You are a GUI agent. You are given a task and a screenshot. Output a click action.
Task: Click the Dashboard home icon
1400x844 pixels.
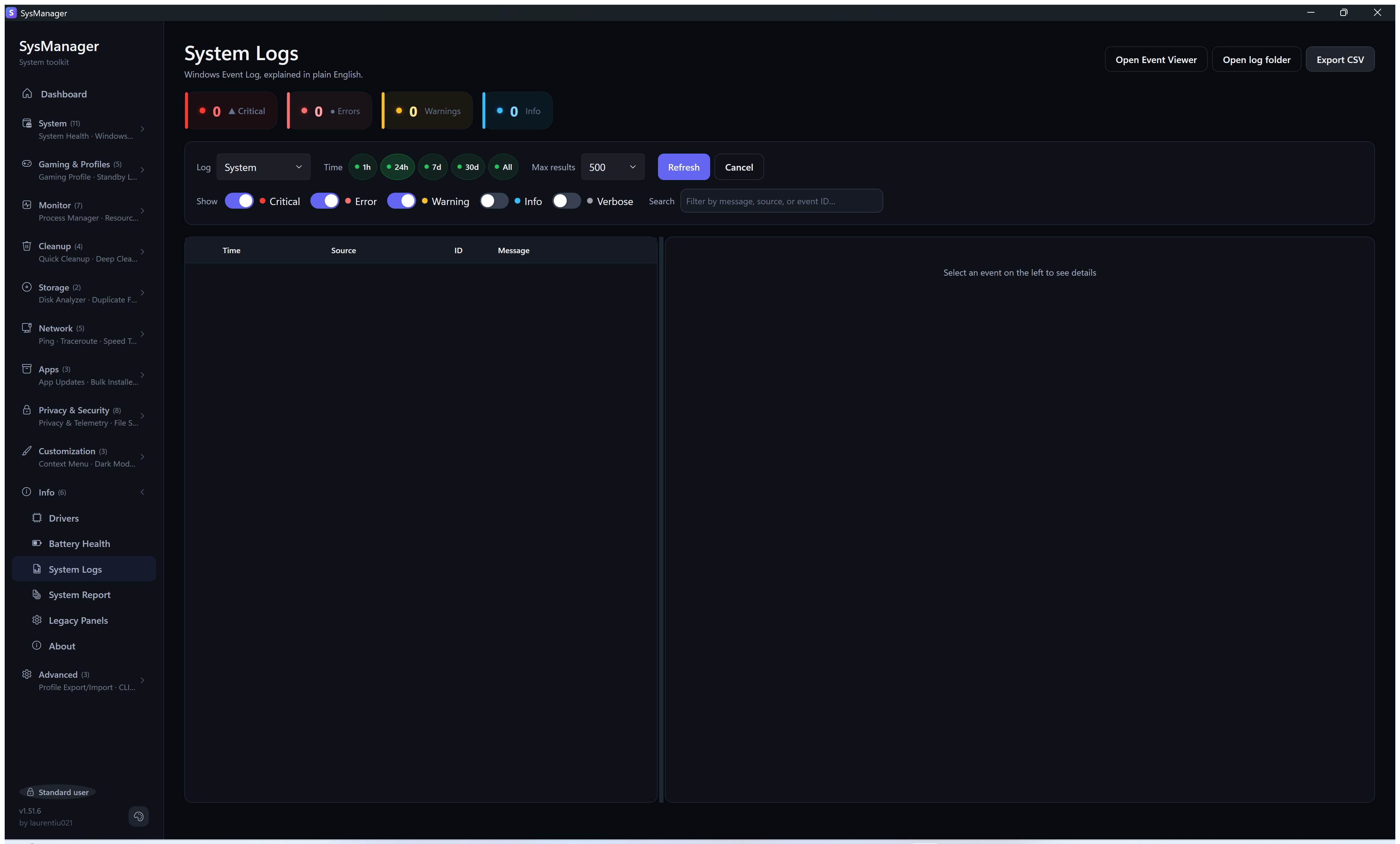[x=27, y=93]
